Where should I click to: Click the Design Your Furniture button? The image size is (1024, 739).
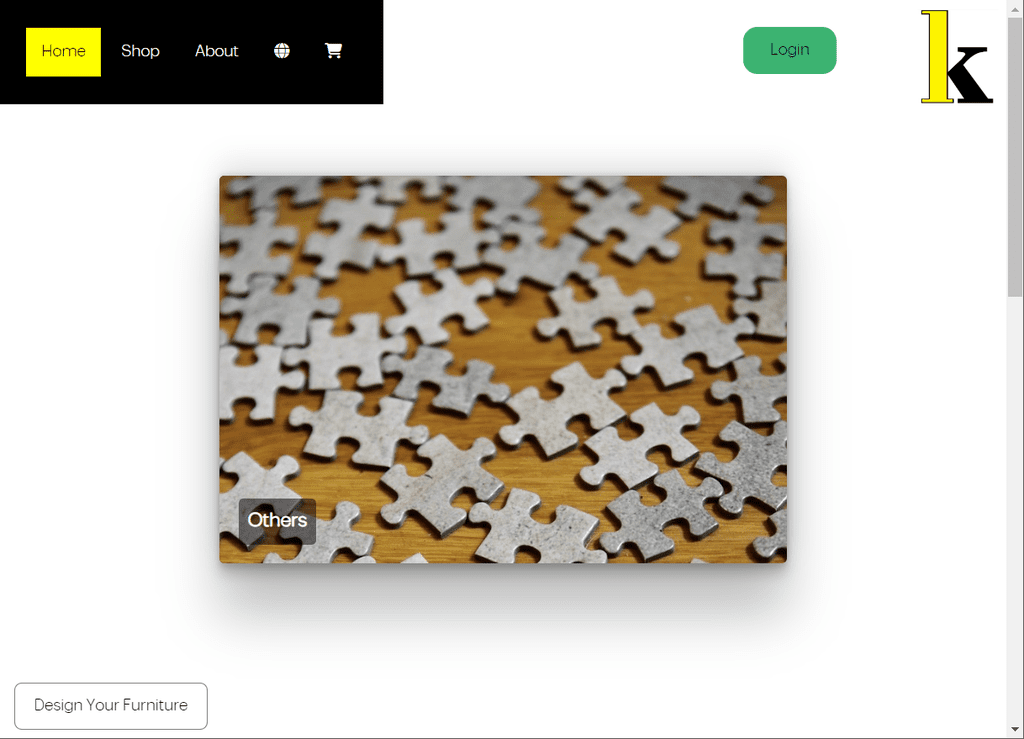pyautogui.click(x=111, y=706)
